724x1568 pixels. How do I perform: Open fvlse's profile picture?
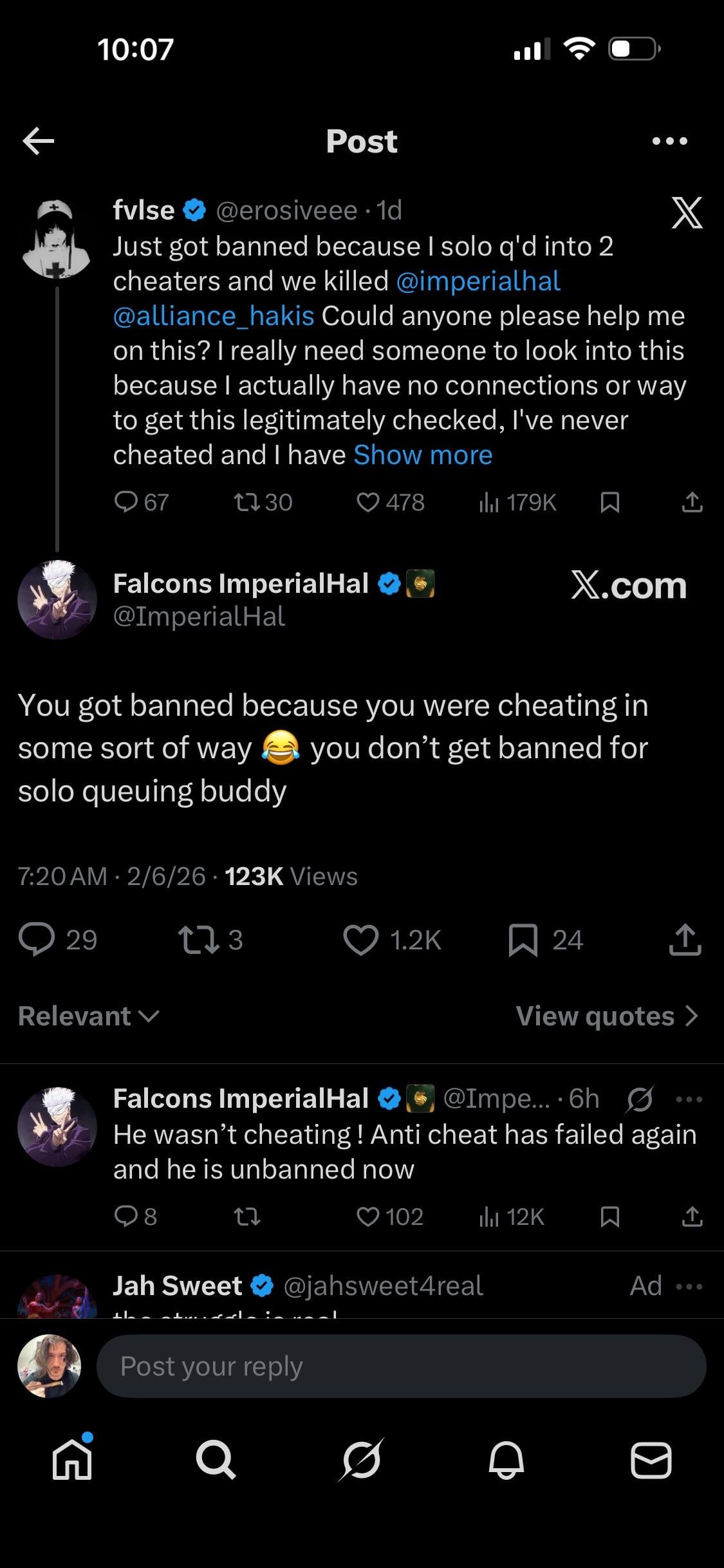pos(57,239)
